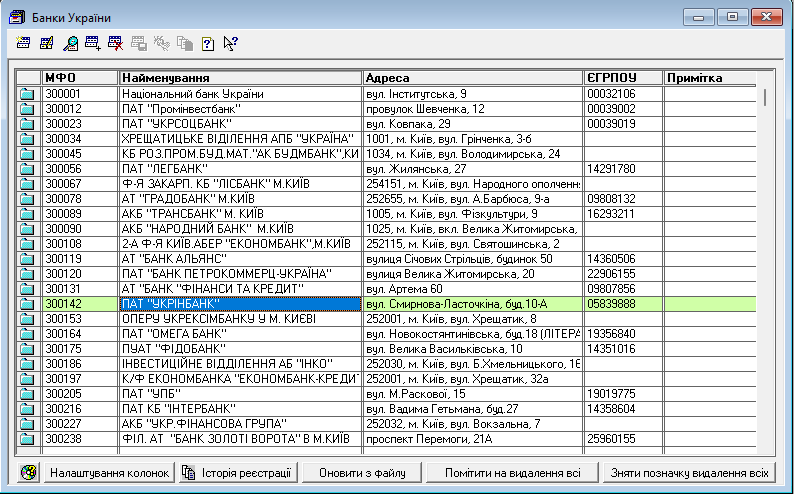Image resolution: width=794 pixels, height=494 pixels.
Task: Click Зняти позначку видалення всіх
Action: (690, 472)
